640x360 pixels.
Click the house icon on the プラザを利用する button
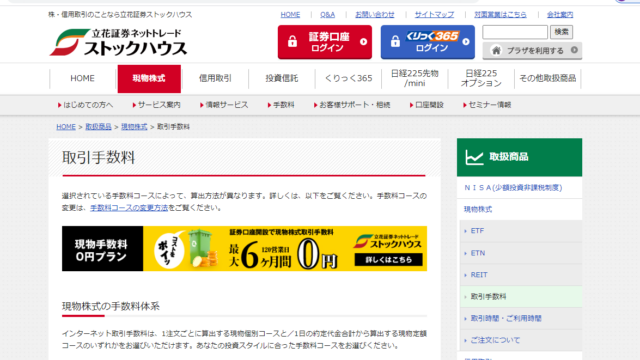point(496,50)
